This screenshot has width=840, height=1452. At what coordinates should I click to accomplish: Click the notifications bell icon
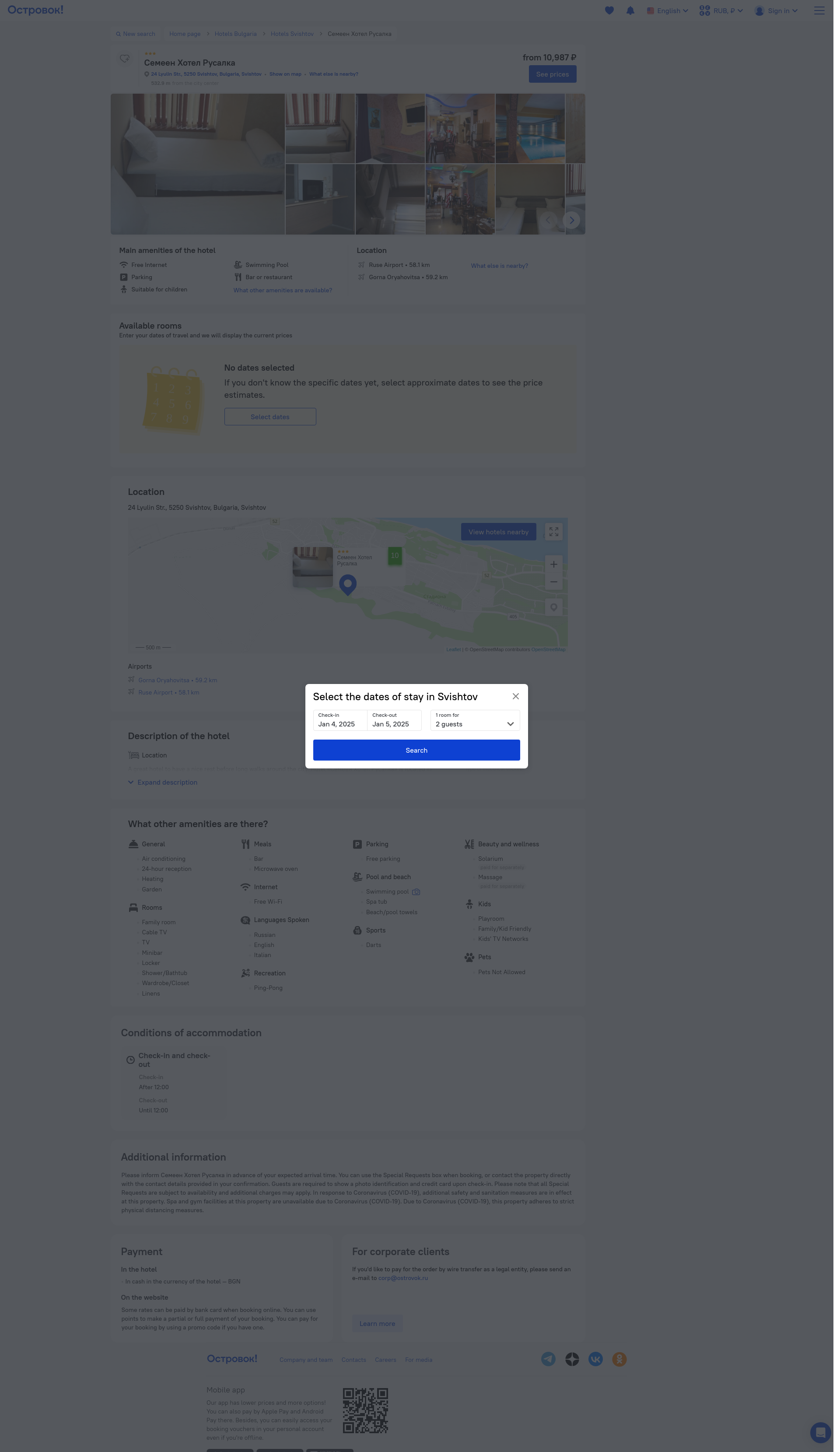coord(630,11)
